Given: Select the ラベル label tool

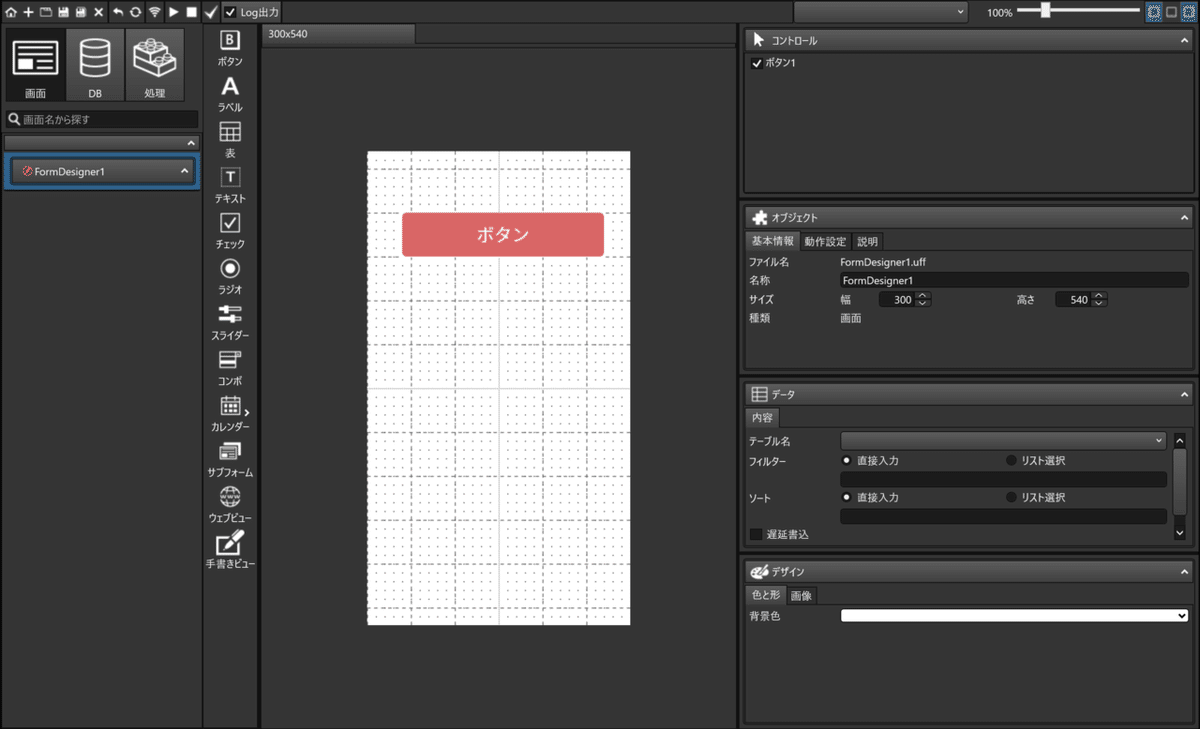Looking at the screenshot, I should coord(230,94).
